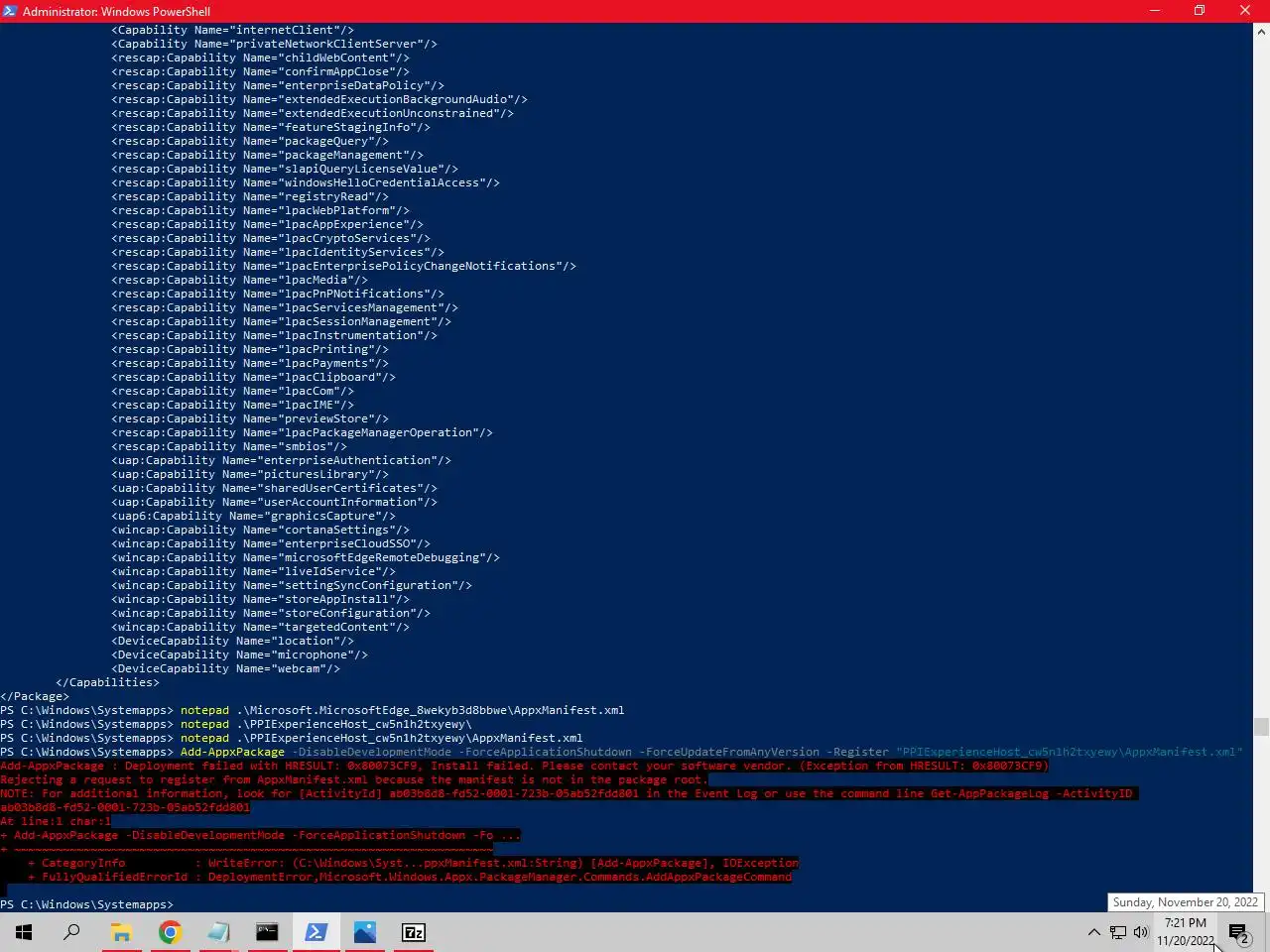This screenshot has width=1270, height=952.
Task: Open PowerShell window system menu icon
Action: (x=10, y=11)
